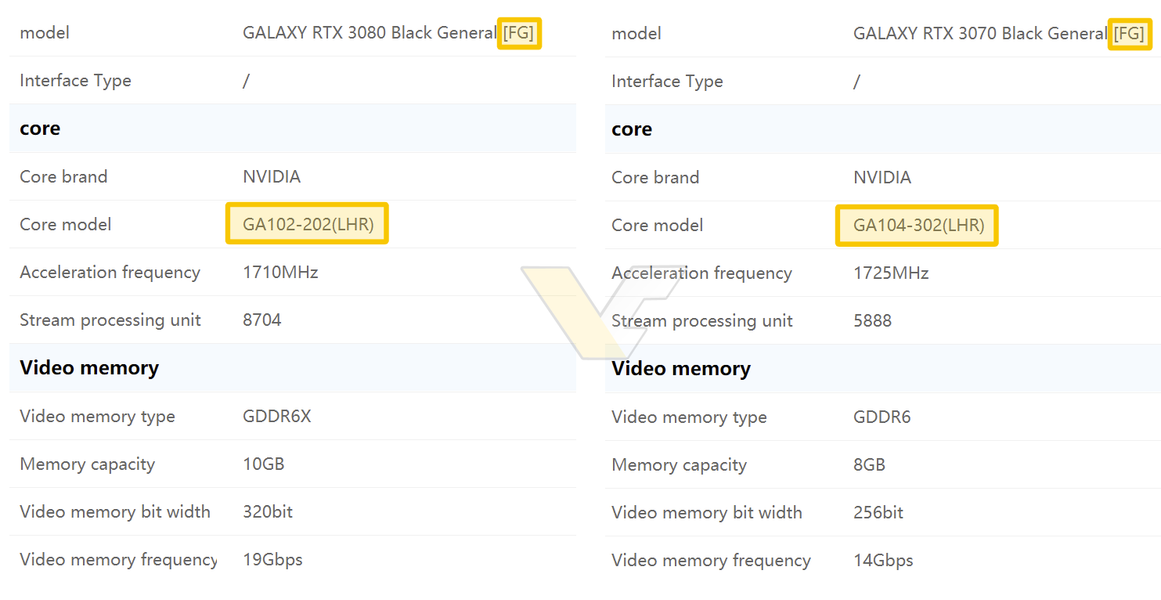1161x600 pixels.
Task: Click the core section header above GA104-302
Action: tap(631, 129)
